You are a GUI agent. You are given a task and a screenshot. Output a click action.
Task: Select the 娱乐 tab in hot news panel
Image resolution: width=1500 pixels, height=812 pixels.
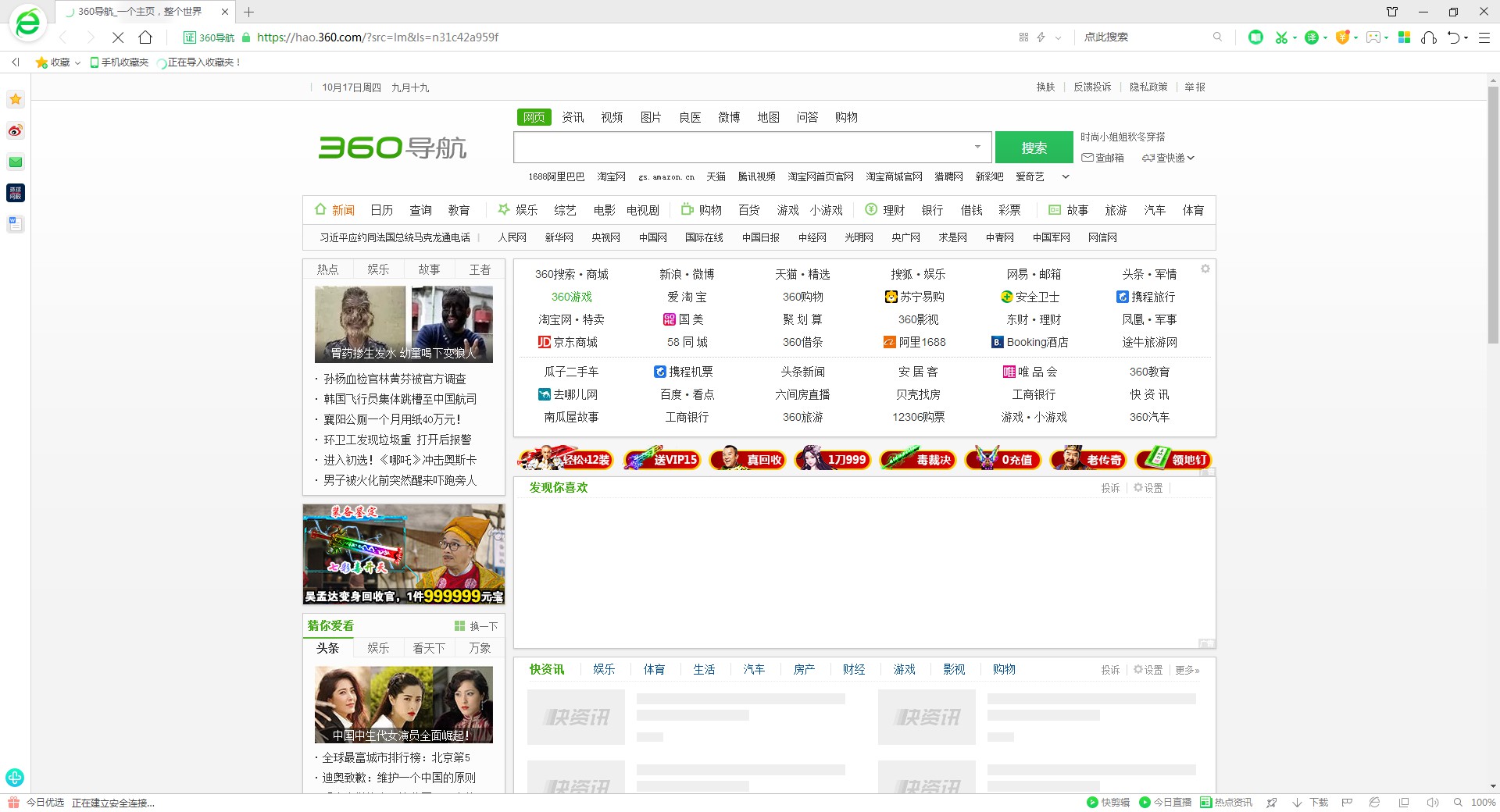pyautogui.click(x=378, y=269)
